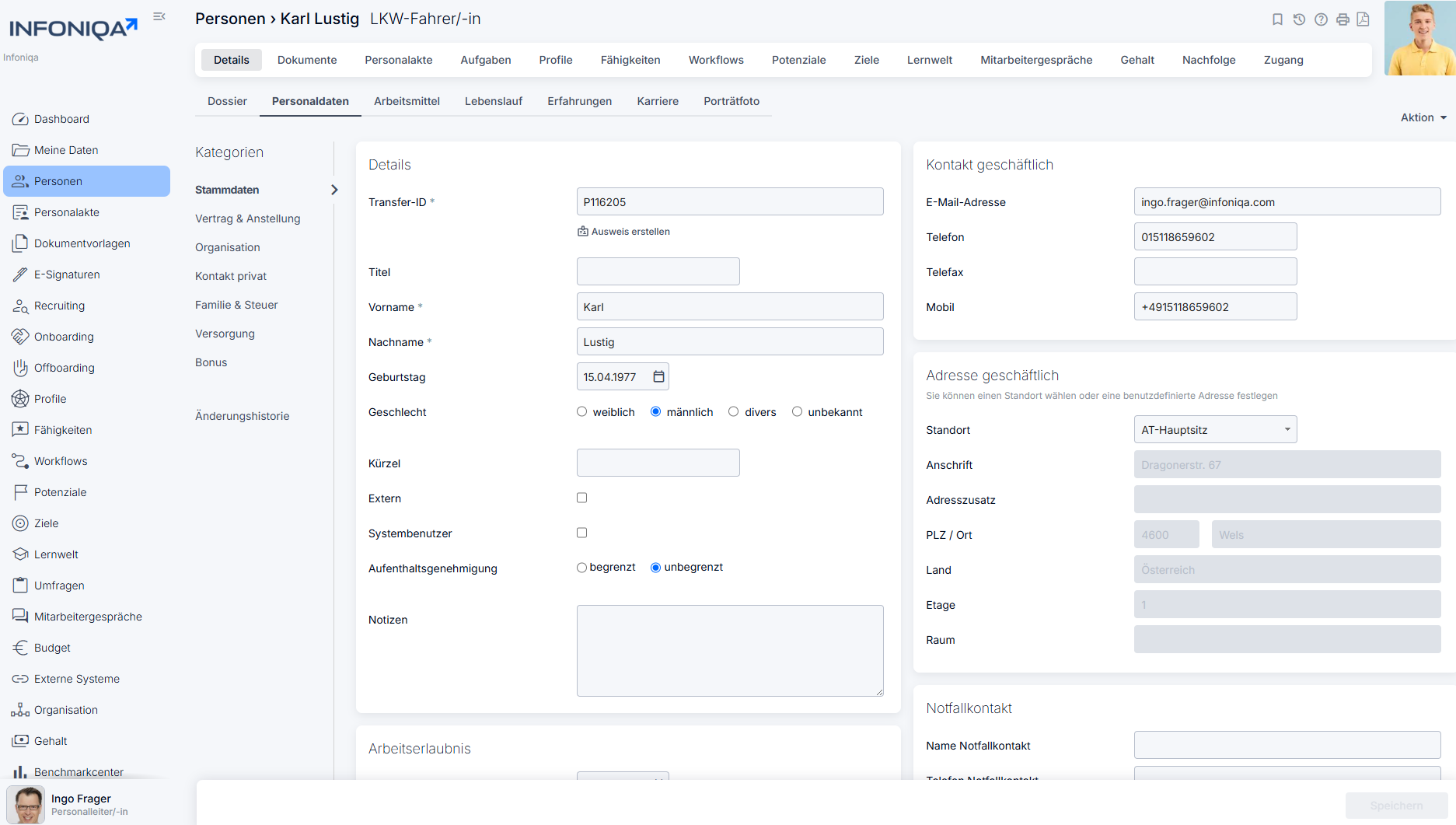The height and width of the screenshot is (825, 1456).
Task: Open the help question mark icon
Action: click(x=1321, y=19)
